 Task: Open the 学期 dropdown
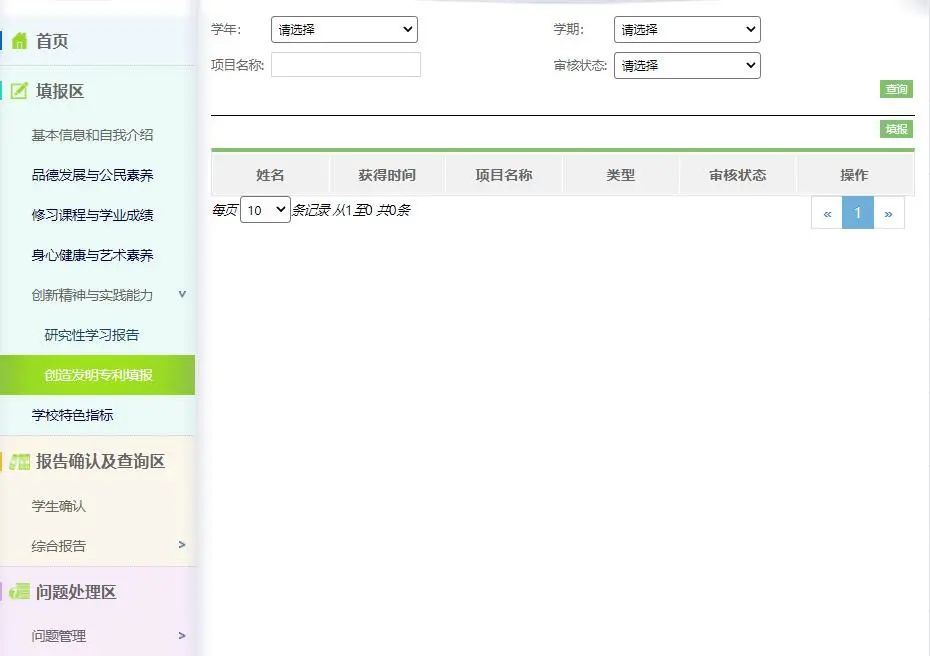pos(687,29)
